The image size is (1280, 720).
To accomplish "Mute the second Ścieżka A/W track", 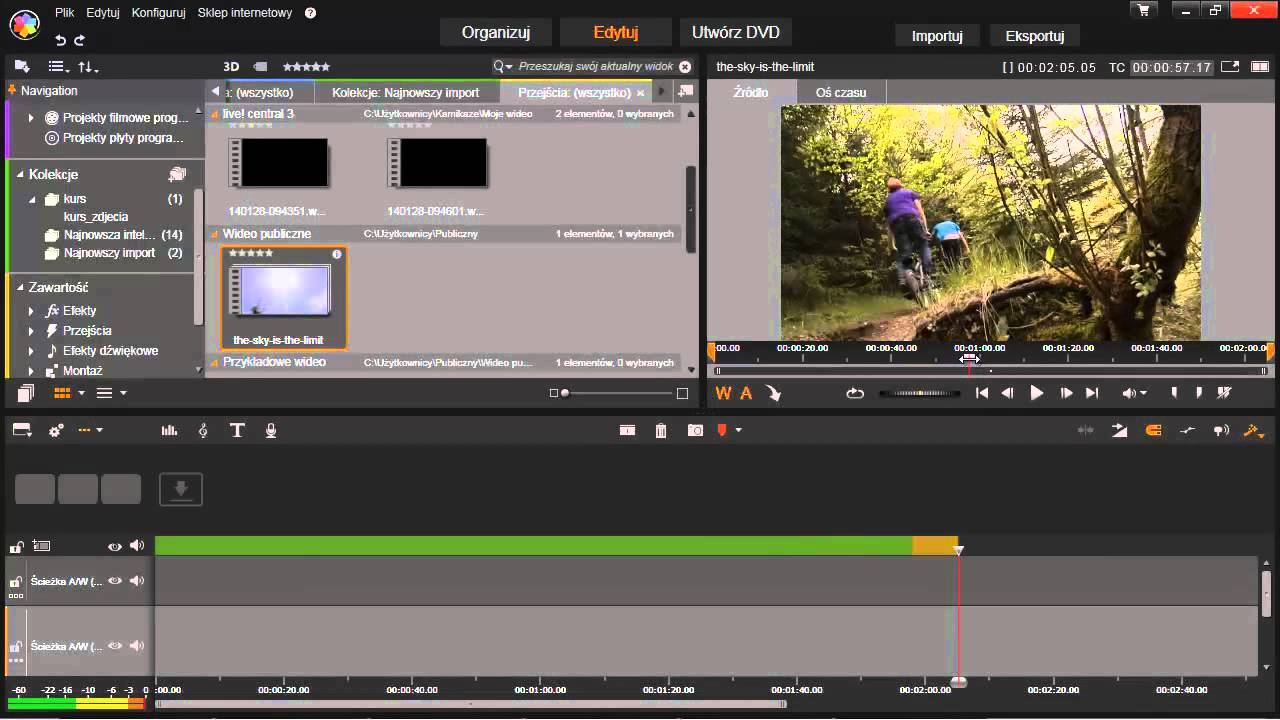I will pyautogui.click(x=137, y=646).
